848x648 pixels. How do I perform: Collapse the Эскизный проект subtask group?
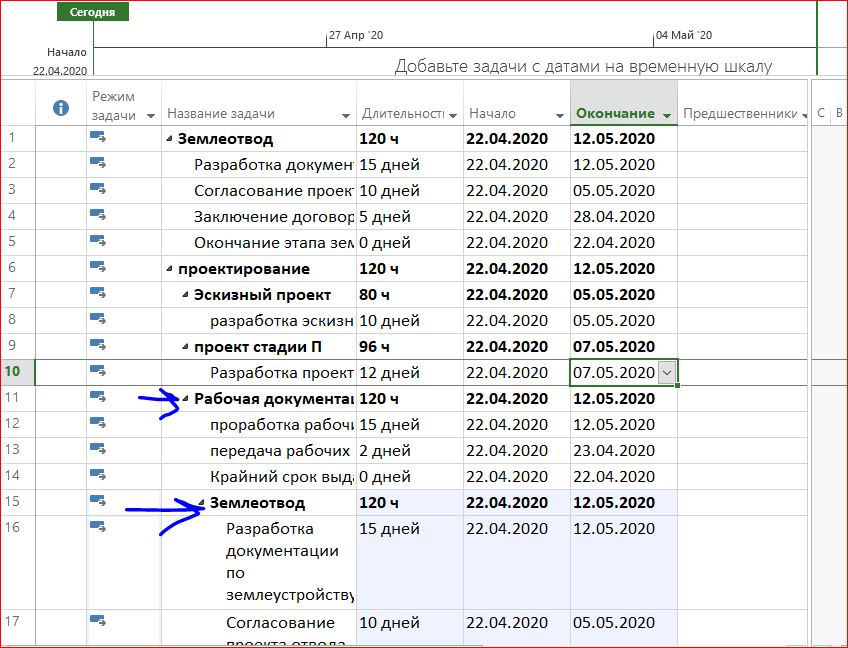(185, 296)
